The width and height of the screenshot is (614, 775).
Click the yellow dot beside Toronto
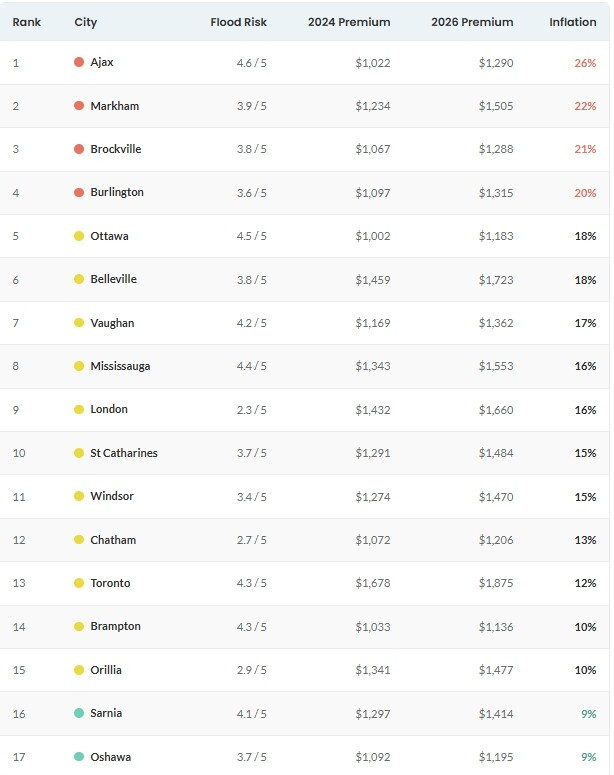pyautogui.click(x=79, y=583)
